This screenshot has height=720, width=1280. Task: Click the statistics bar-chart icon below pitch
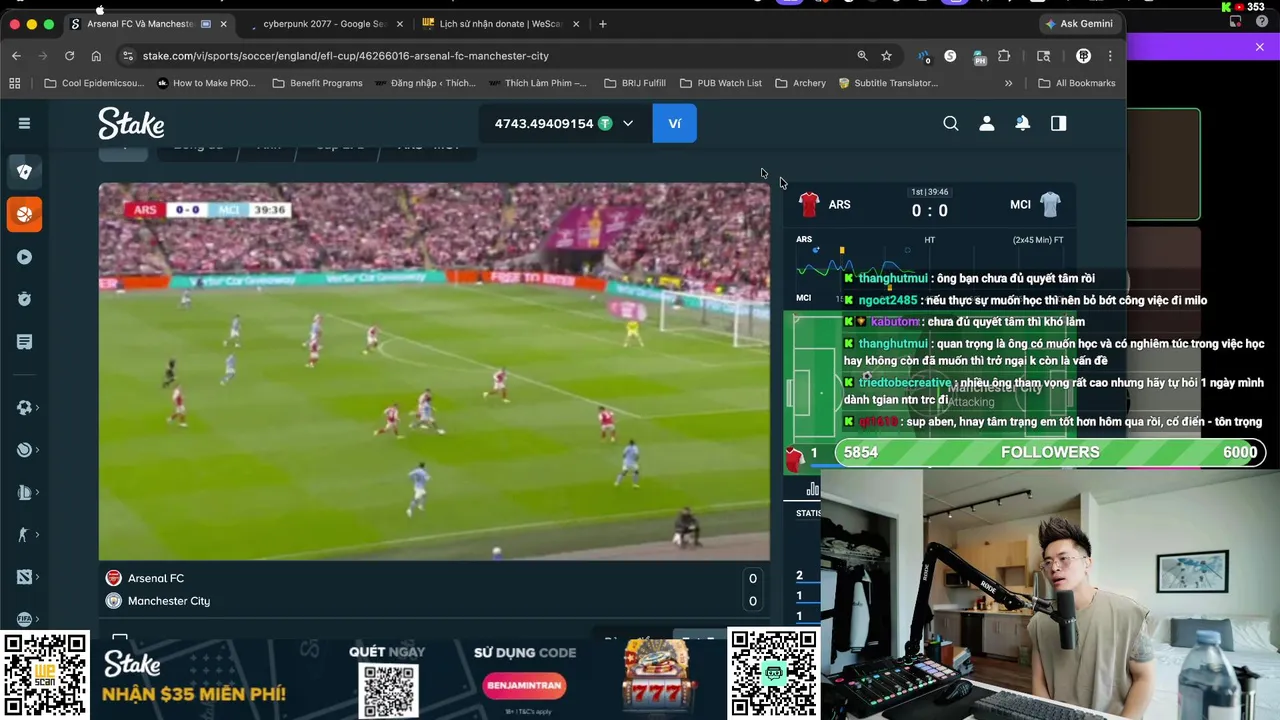coord(812,489)
